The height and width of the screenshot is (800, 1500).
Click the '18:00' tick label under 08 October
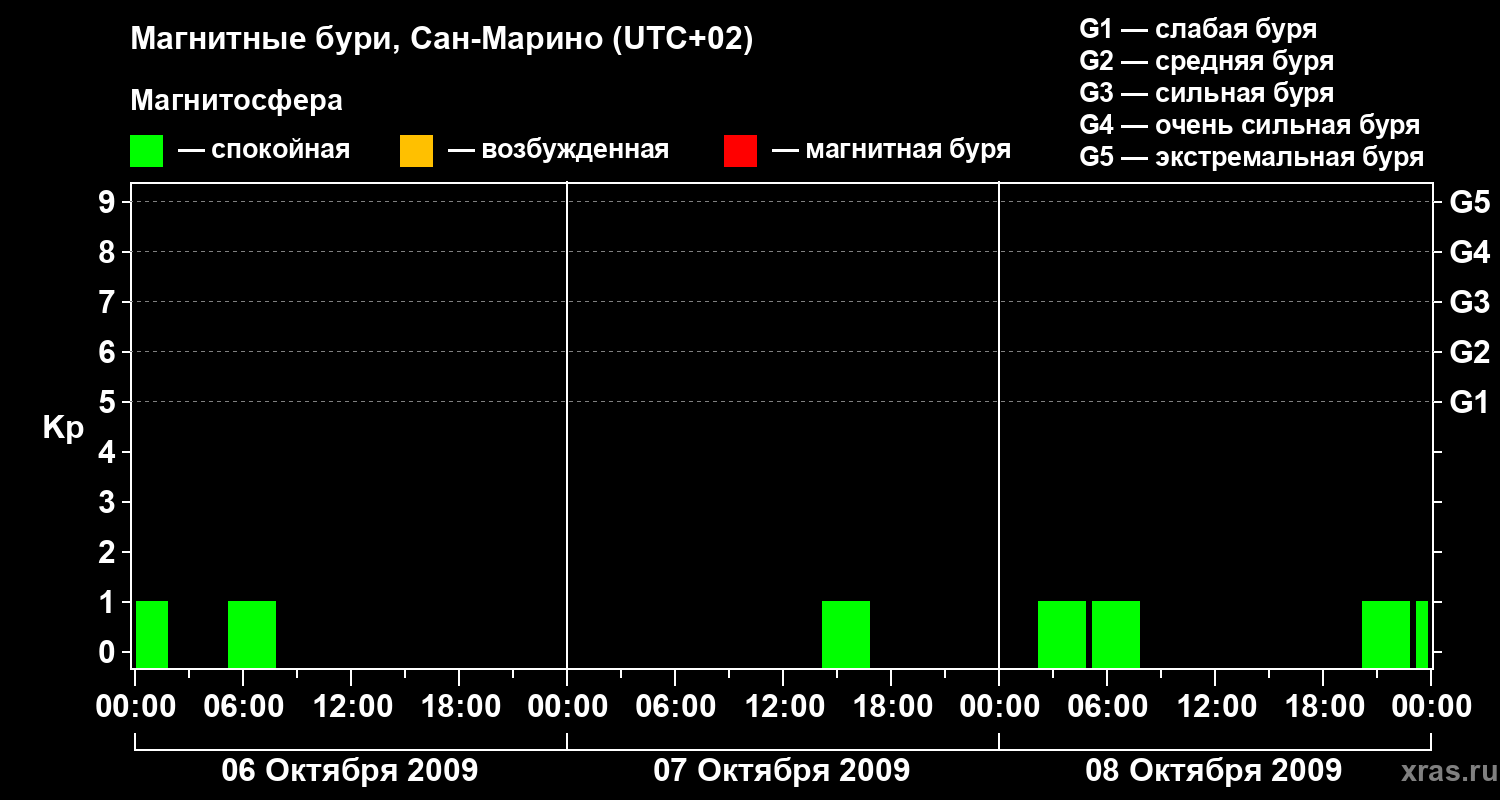pyautogui.click(x=1323, y=707)
